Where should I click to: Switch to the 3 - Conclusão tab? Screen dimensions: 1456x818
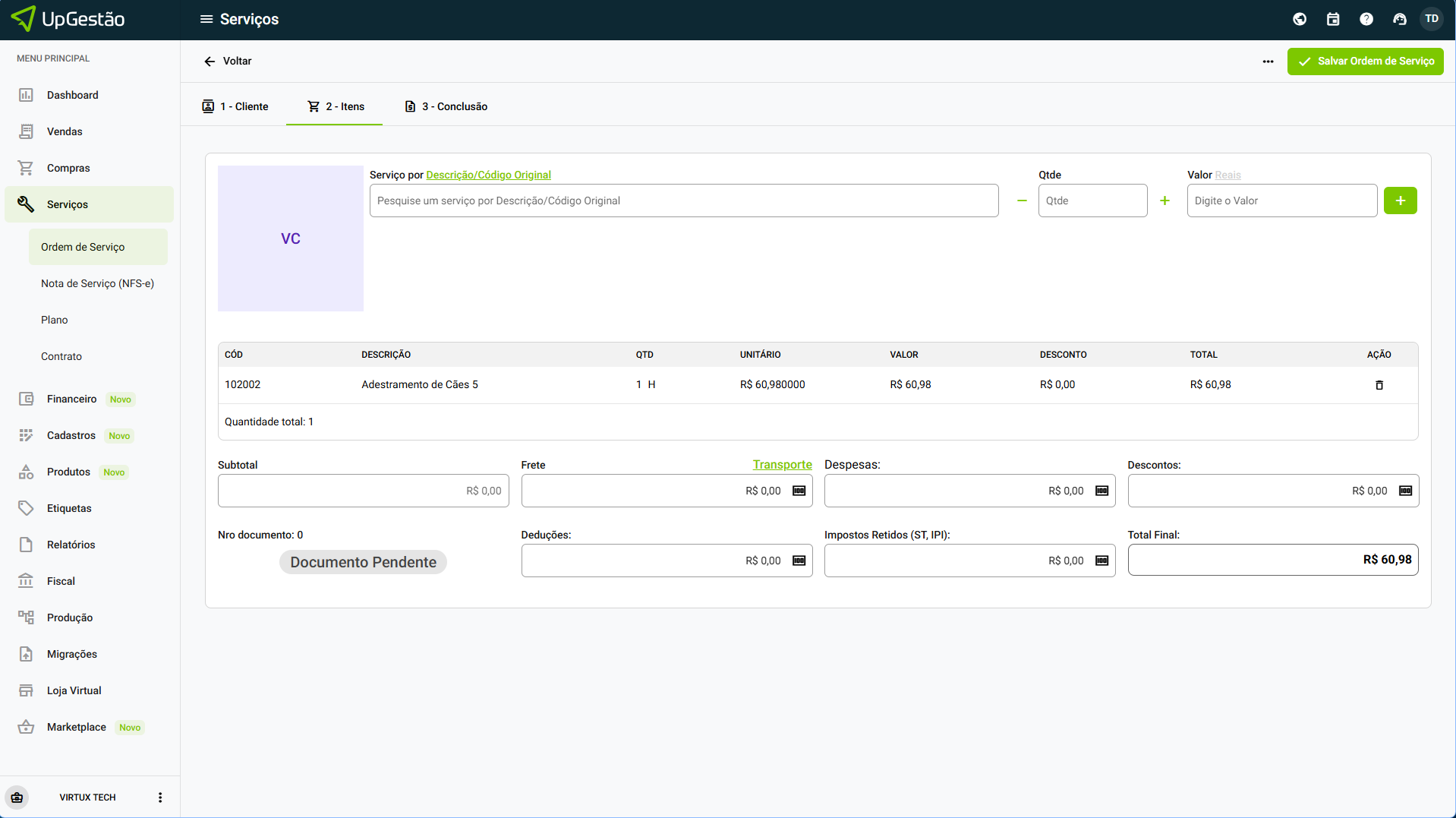[446, 106]
